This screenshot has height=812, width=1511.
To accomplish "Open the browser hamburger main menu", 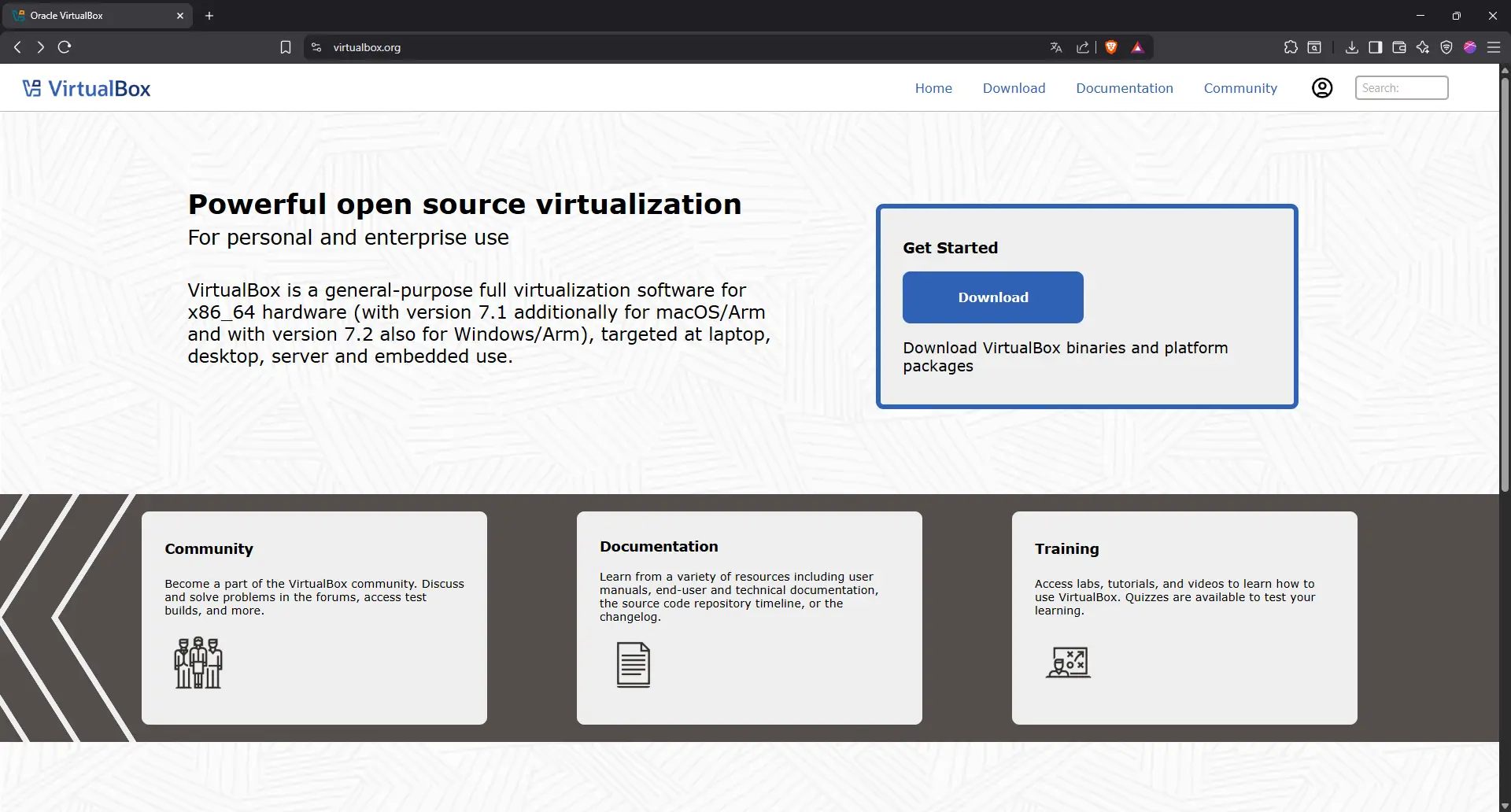I will point(1494,47).
